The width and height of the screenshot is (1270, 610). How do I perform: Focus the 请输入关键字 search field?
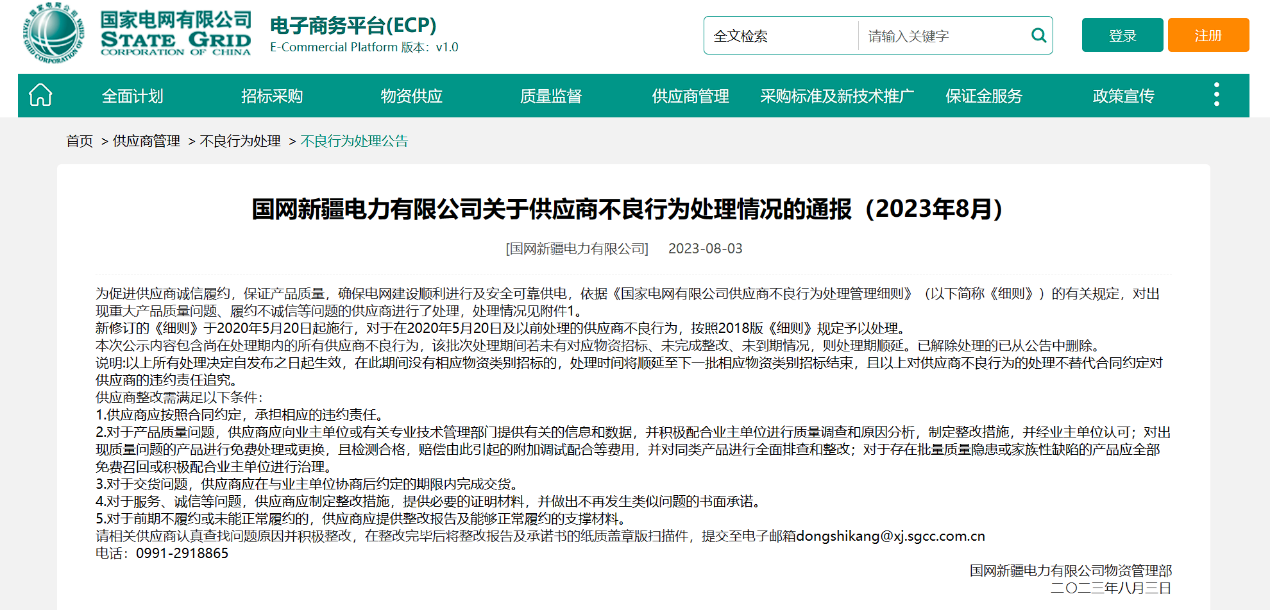tap(942, 36)
